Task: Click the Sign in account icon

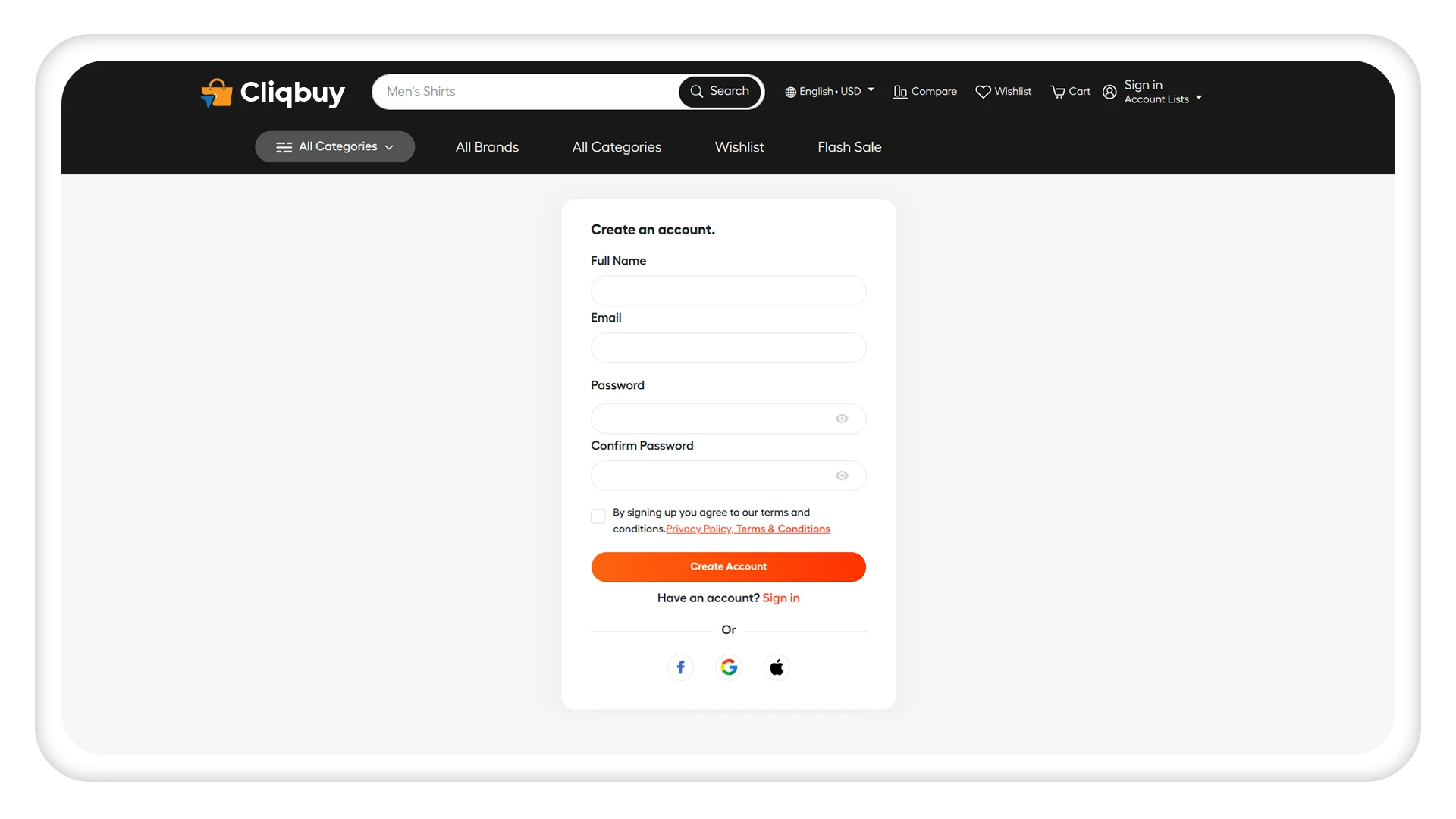Action: 1108,92
